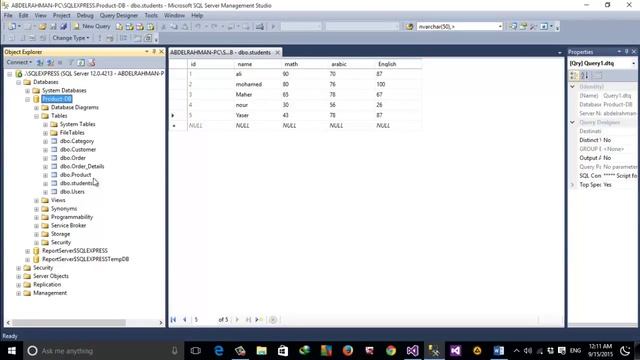Select dbo.Order_Details table in tree
640x360 pixels.
pos(82,167)
